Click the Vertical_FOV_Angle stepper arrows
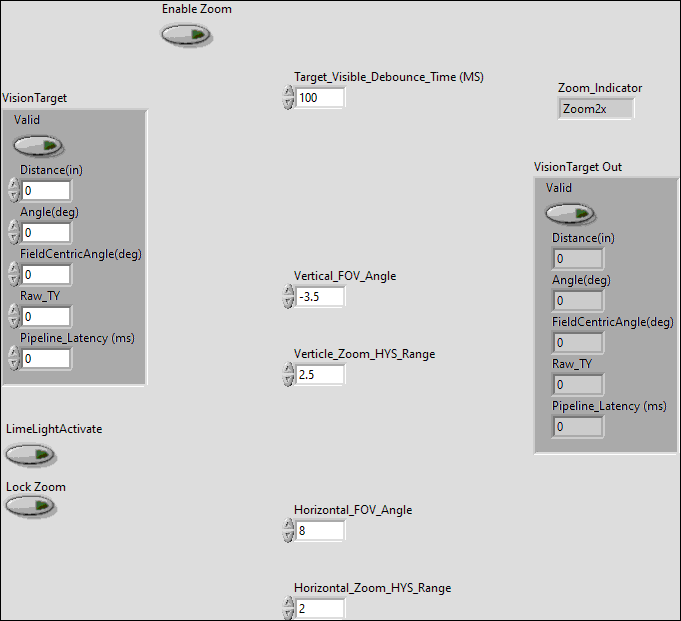Viewport: 681px width, 621px height. [289, 297]
